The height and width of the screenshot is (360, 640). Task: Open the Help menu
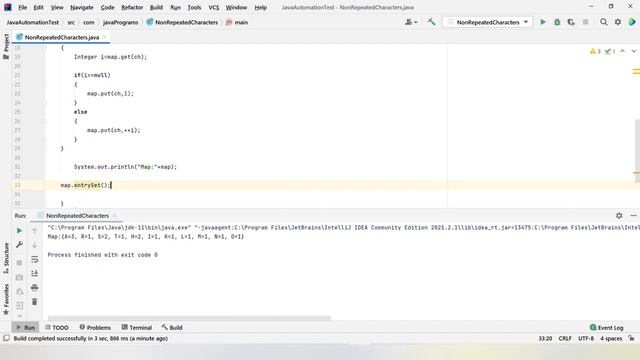[x=260, y=7]
